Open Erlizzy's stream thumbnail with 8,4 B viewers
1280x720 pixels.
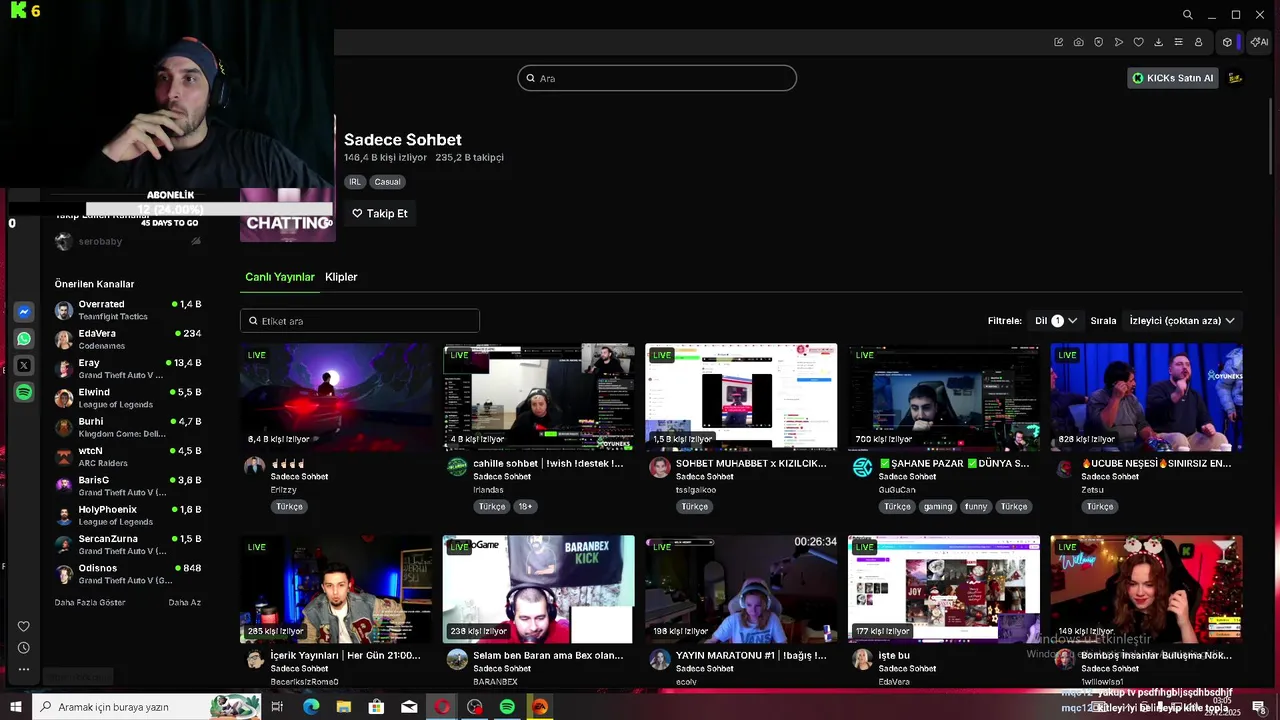click(336, 398)
